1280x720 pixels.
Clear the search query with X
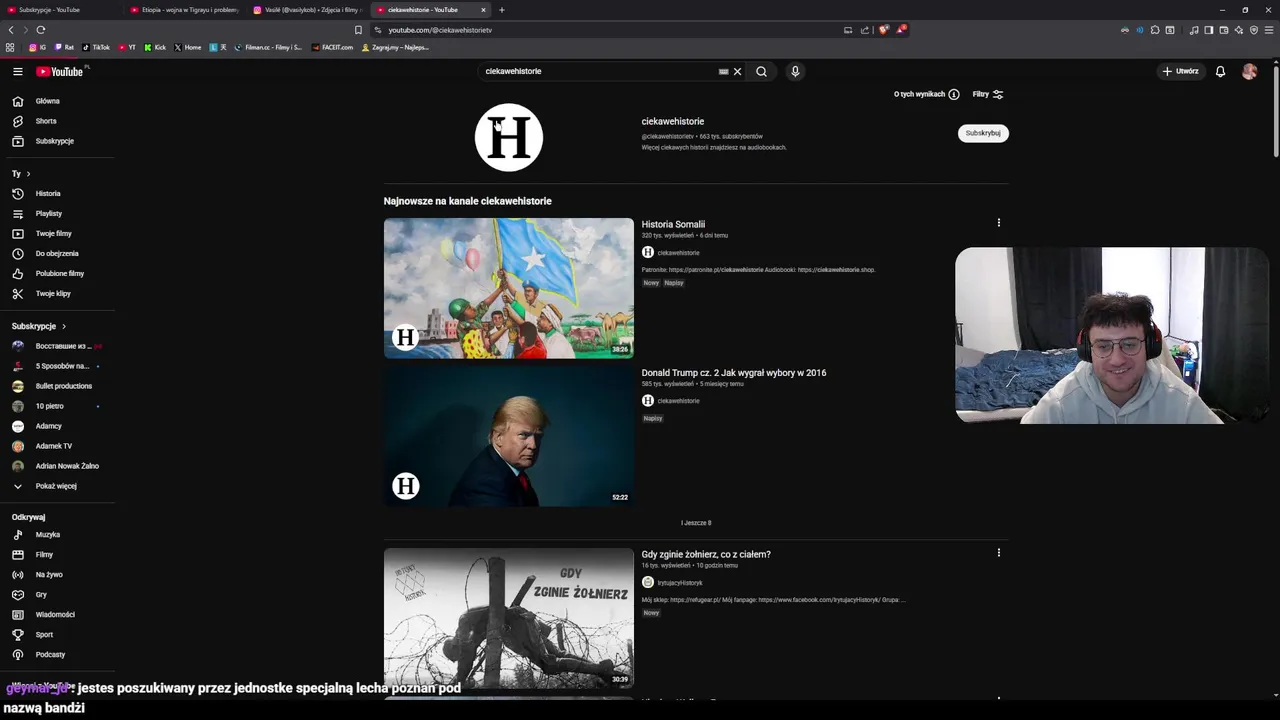pyautogui.click(x=738, y=72)
